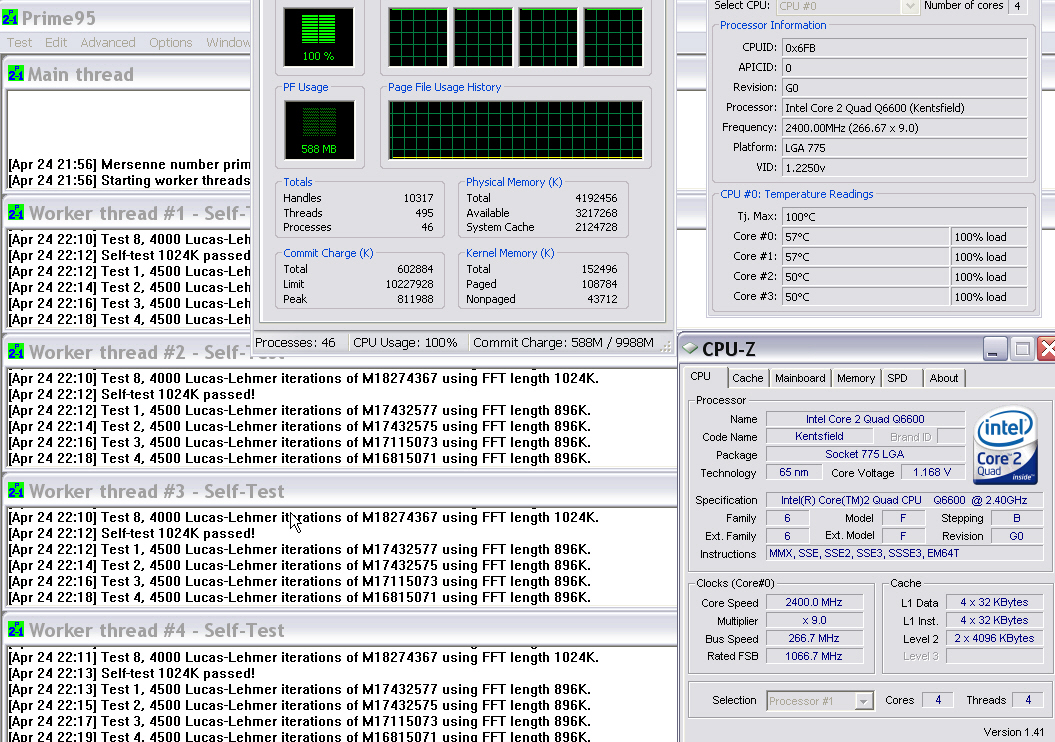Open the Window menu in Prime95
This screenshot has width=1055, height=742.
tap(228, 42)
